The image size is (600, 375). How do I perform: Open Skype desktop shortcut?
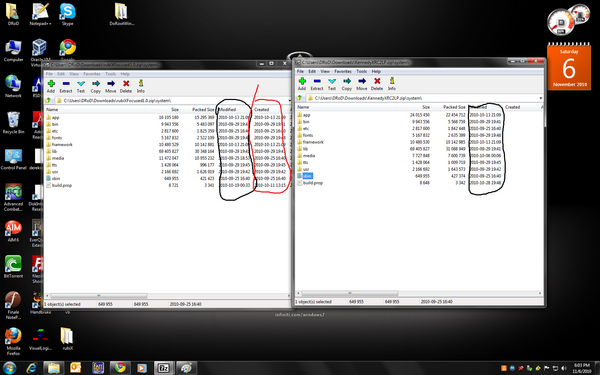coord(67,14)
